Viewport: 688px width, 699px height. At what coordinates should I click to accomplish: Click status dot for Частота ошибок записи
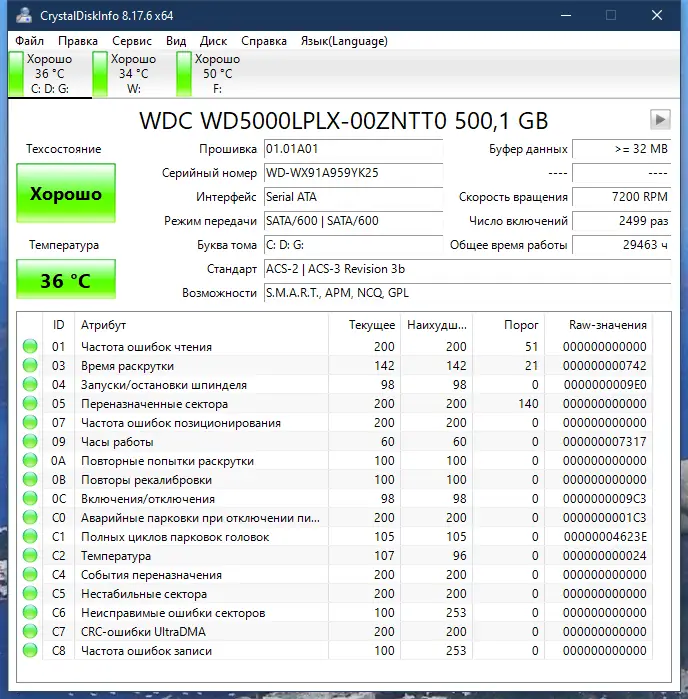(30, 651)
